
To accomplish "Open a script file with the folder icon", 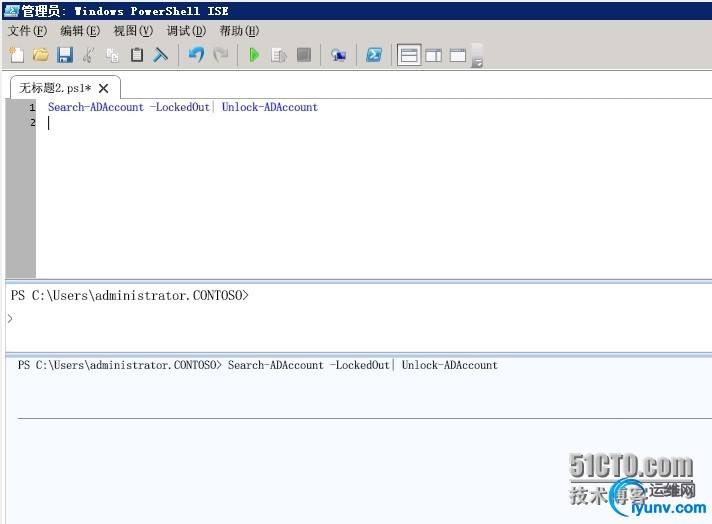I will tap(41, 55).
